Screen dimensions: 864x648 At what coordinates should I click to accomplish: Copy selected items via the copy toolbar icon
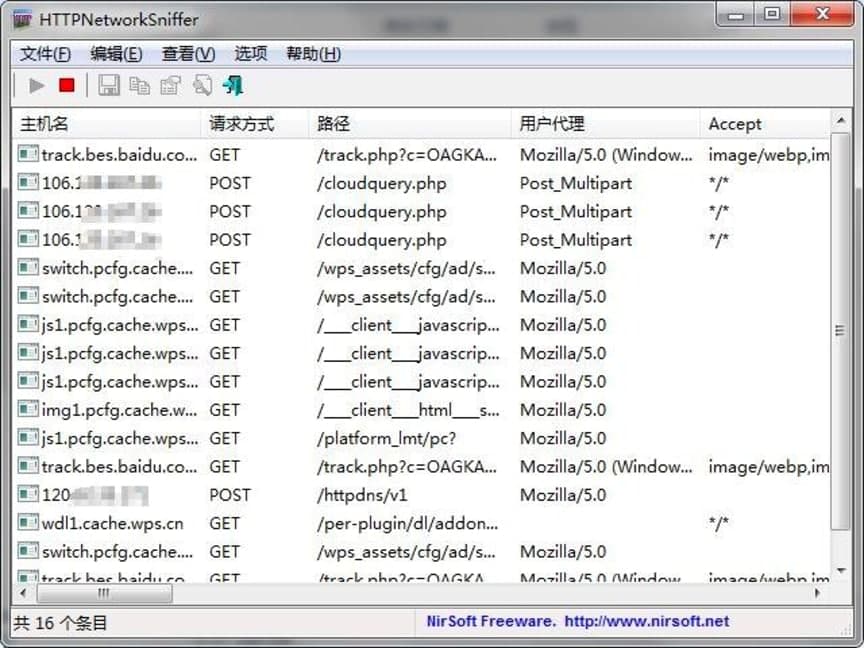click(x=139, y=86)
